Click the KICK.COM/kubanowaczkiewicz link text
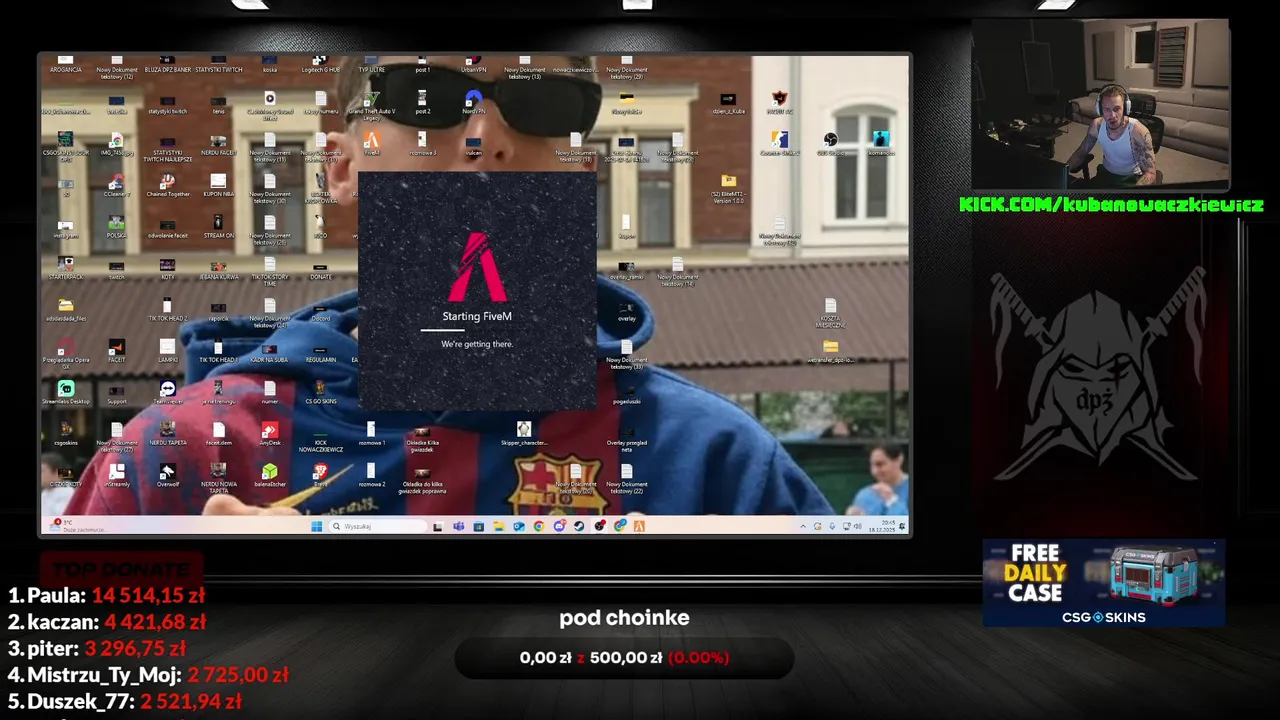 (x=1111, y=205)
